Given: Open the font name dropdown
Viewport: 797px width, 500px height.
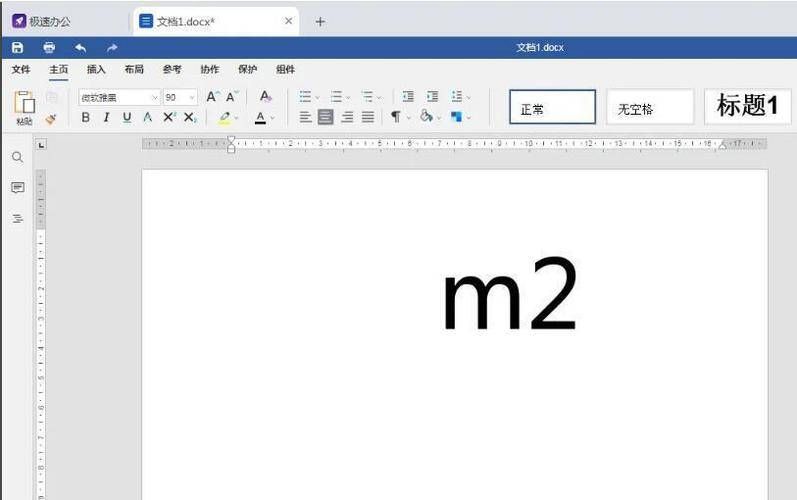Looking at the screenshot, I should [154, 98].
